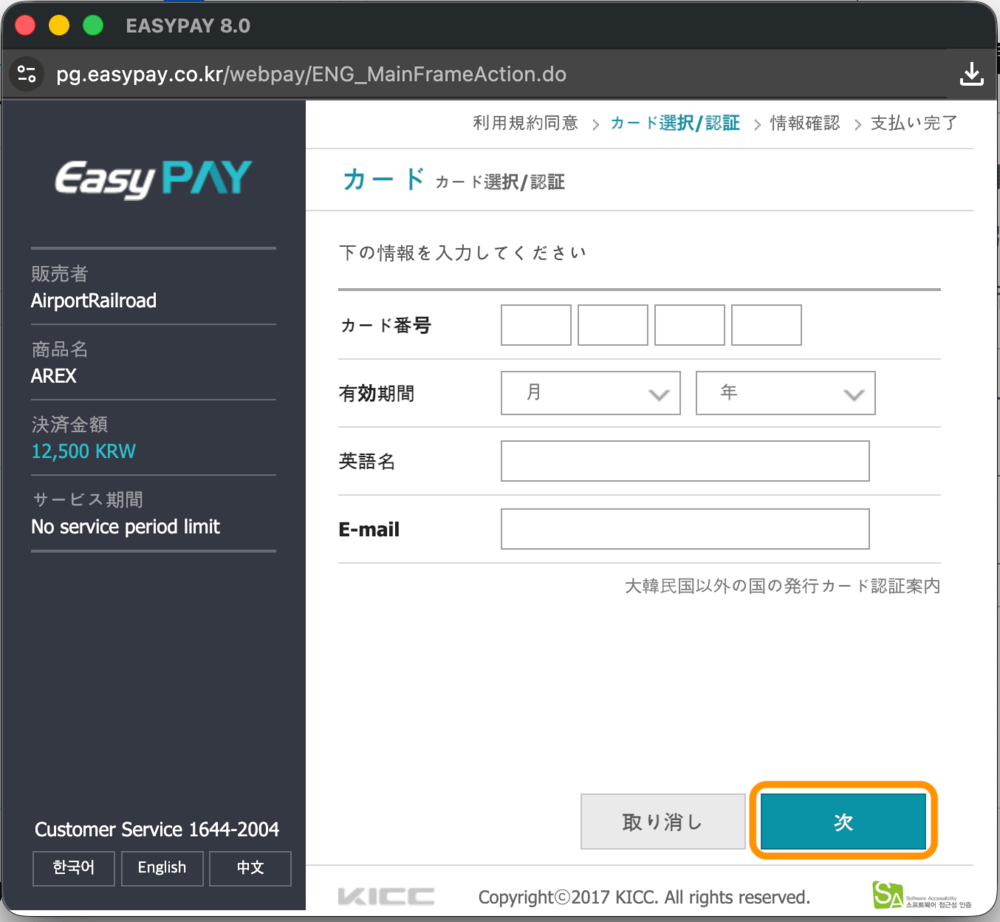Click the AirportRailroad seller name

[x=94, y=300]
